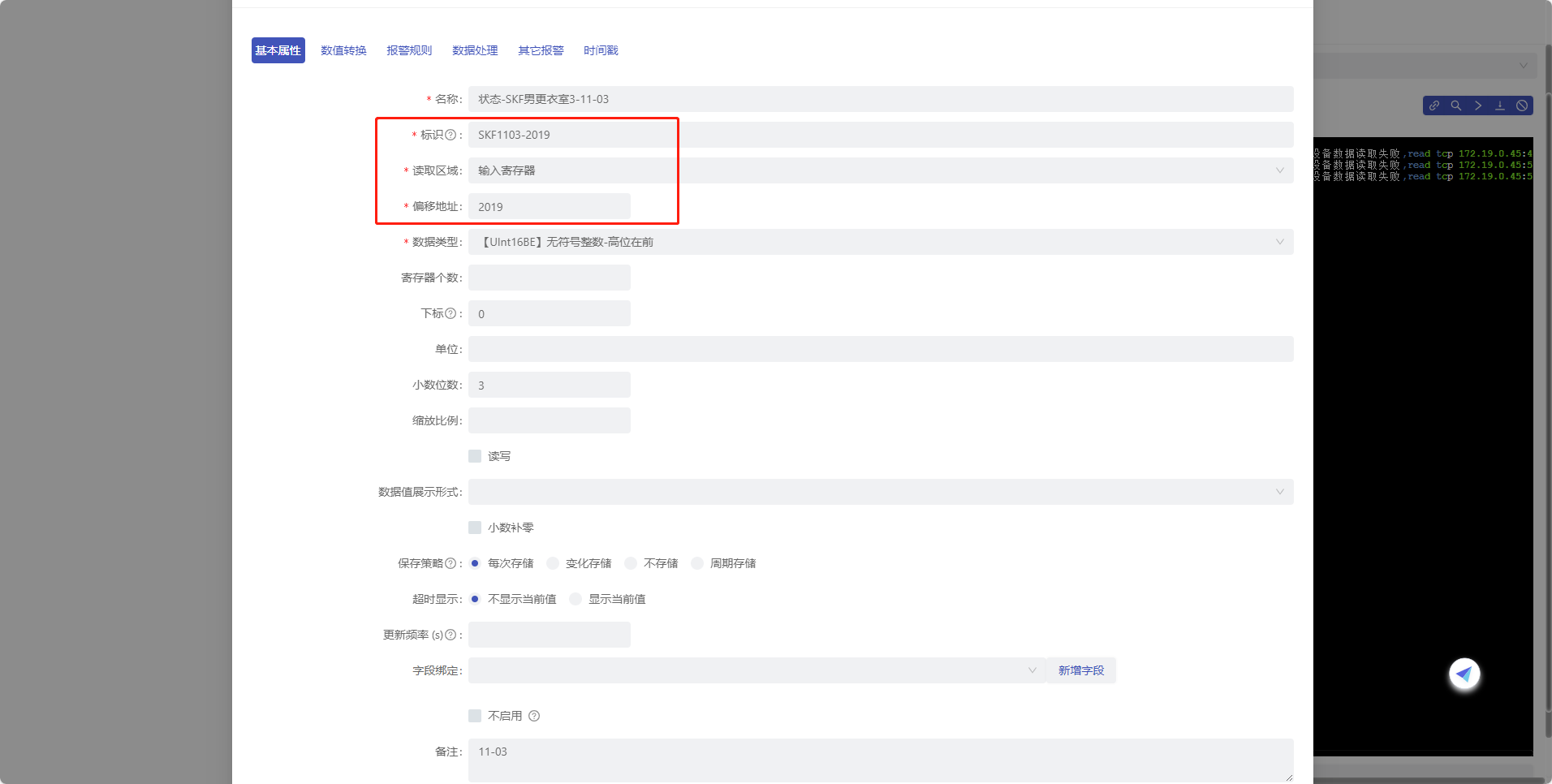Toggle the 小数补零 checkbox
The image size is (1552, 784).
click(x=475, y=528)
